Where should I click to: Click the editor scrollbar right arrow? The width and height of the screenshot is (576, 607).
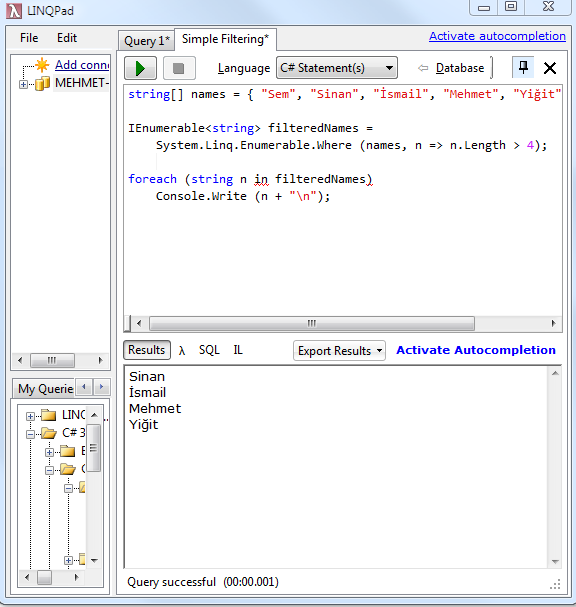[553, 323]
